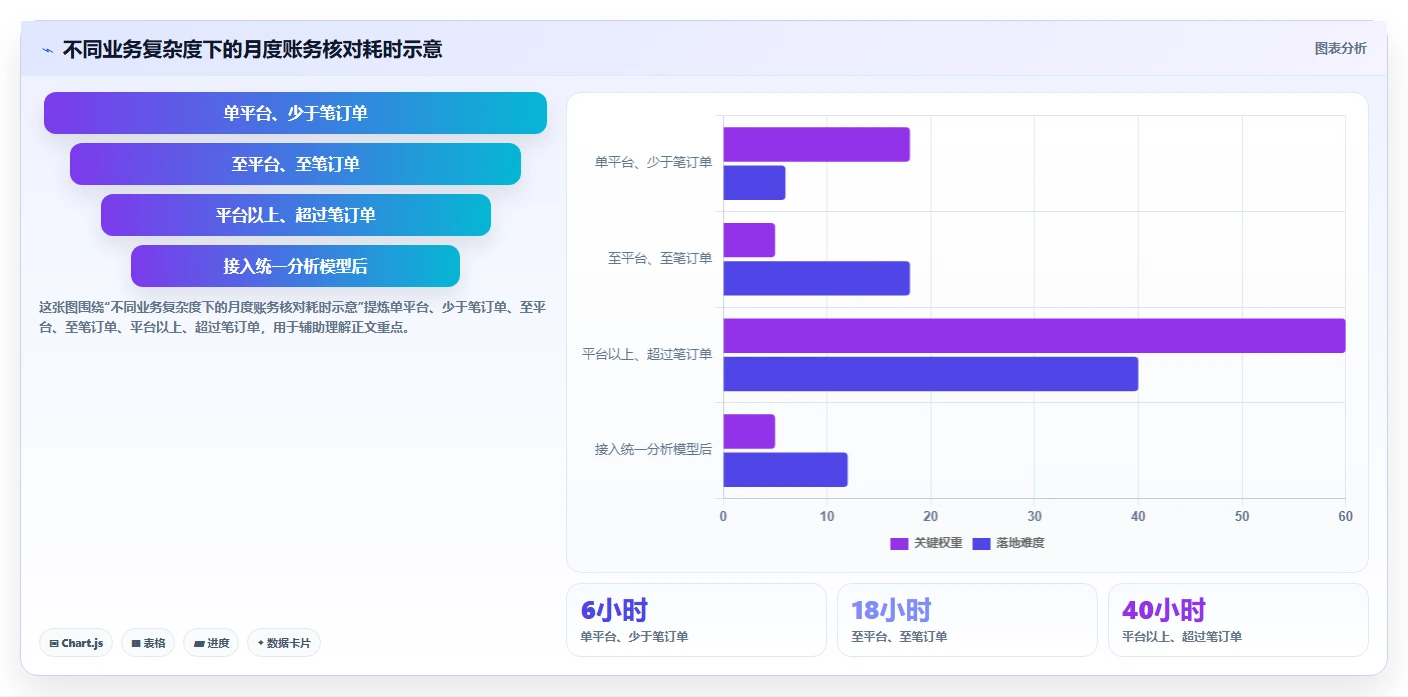Toggle the 落地难度 legend swatch

[x=981, y=543]
